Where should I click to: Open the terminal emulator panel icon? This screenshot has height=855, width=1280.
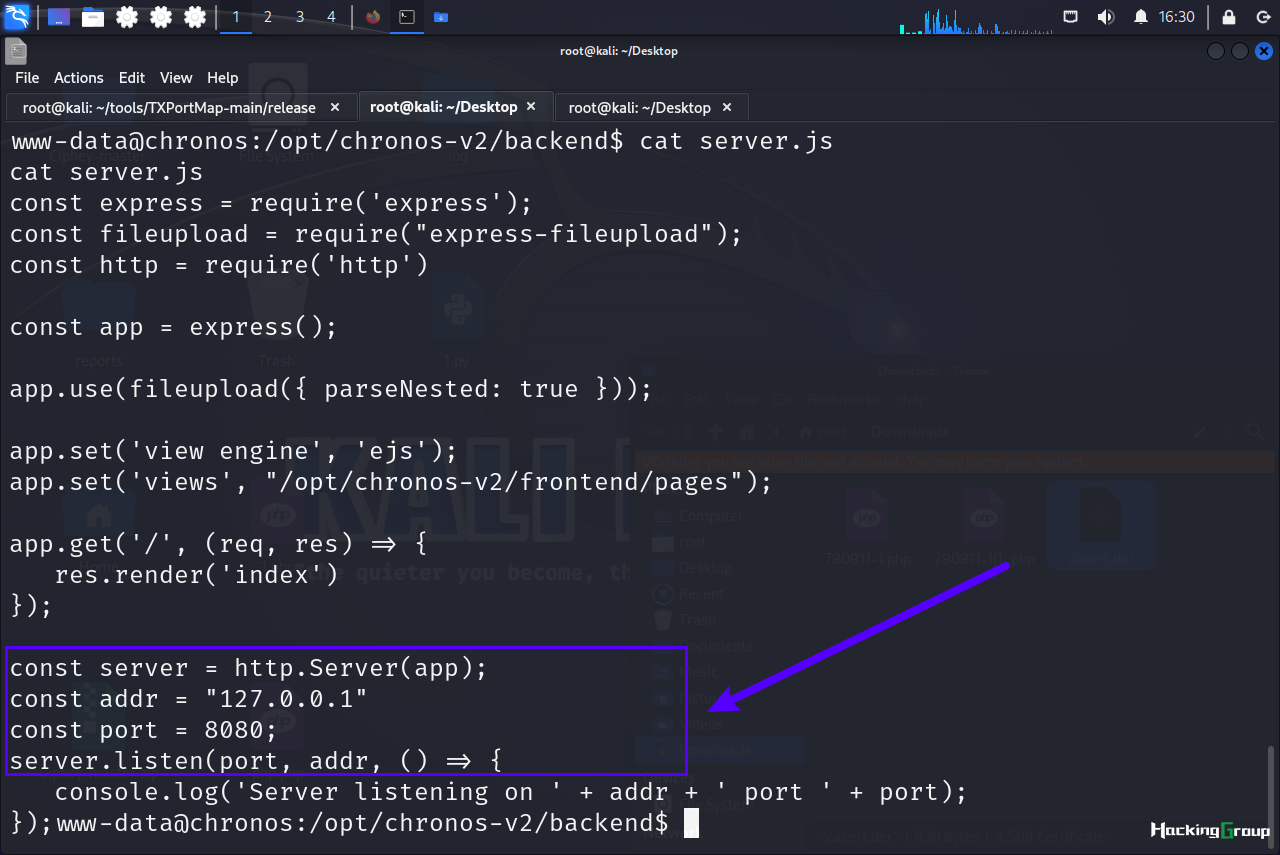click(x=406, y=17)
